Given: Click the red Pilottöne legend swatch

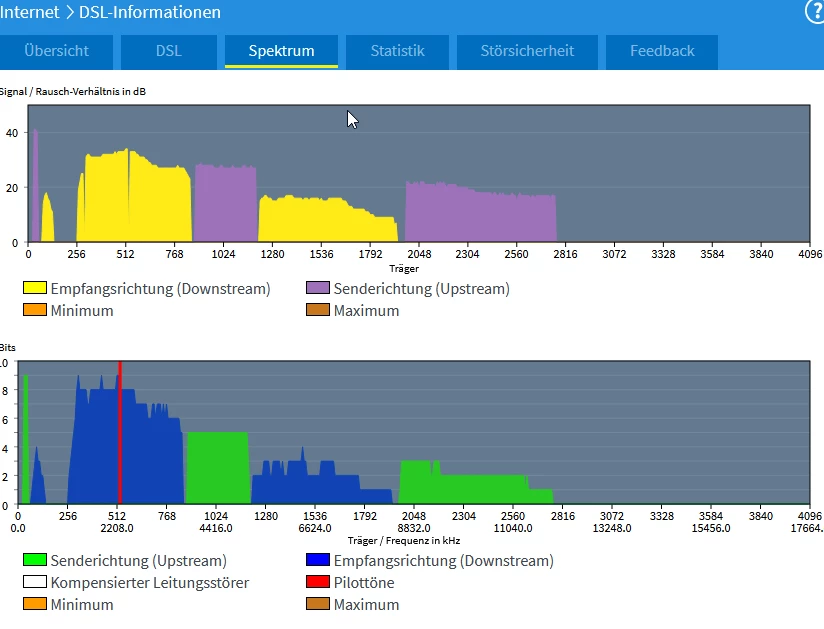Looking at the screenshot, I should pyautogui.click(x=318, y=583).
